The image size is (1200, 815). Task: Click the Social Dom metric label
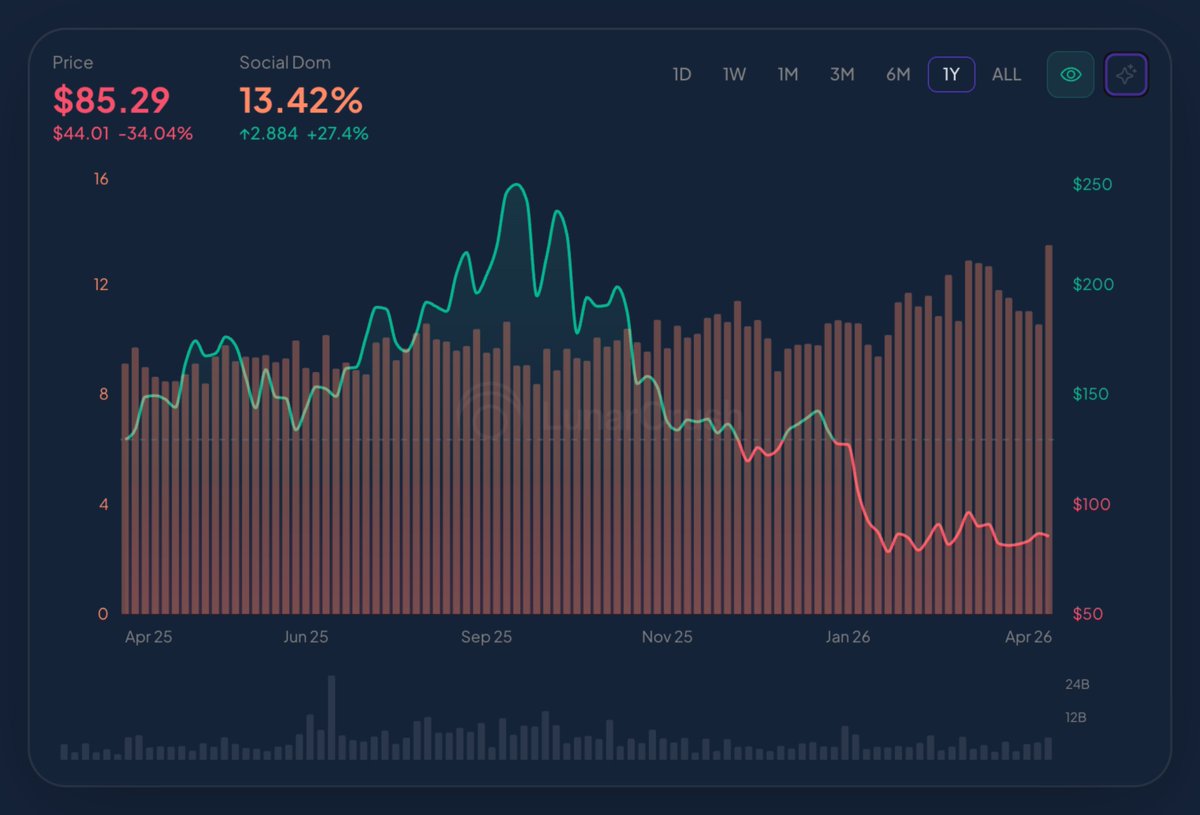[284, 62]
